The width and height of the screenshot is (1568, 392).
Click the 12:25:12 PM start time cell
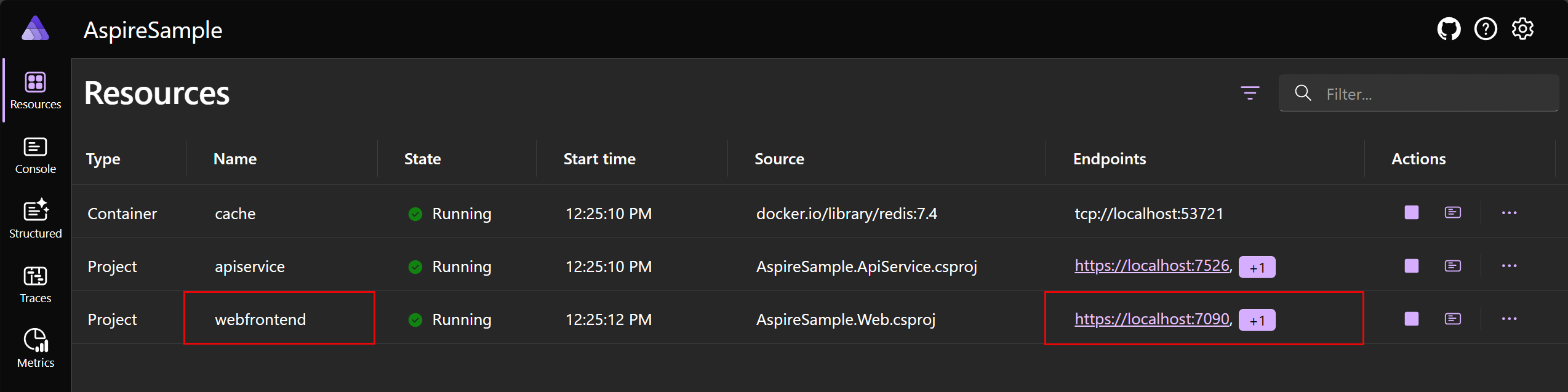[x=609, y=319]
